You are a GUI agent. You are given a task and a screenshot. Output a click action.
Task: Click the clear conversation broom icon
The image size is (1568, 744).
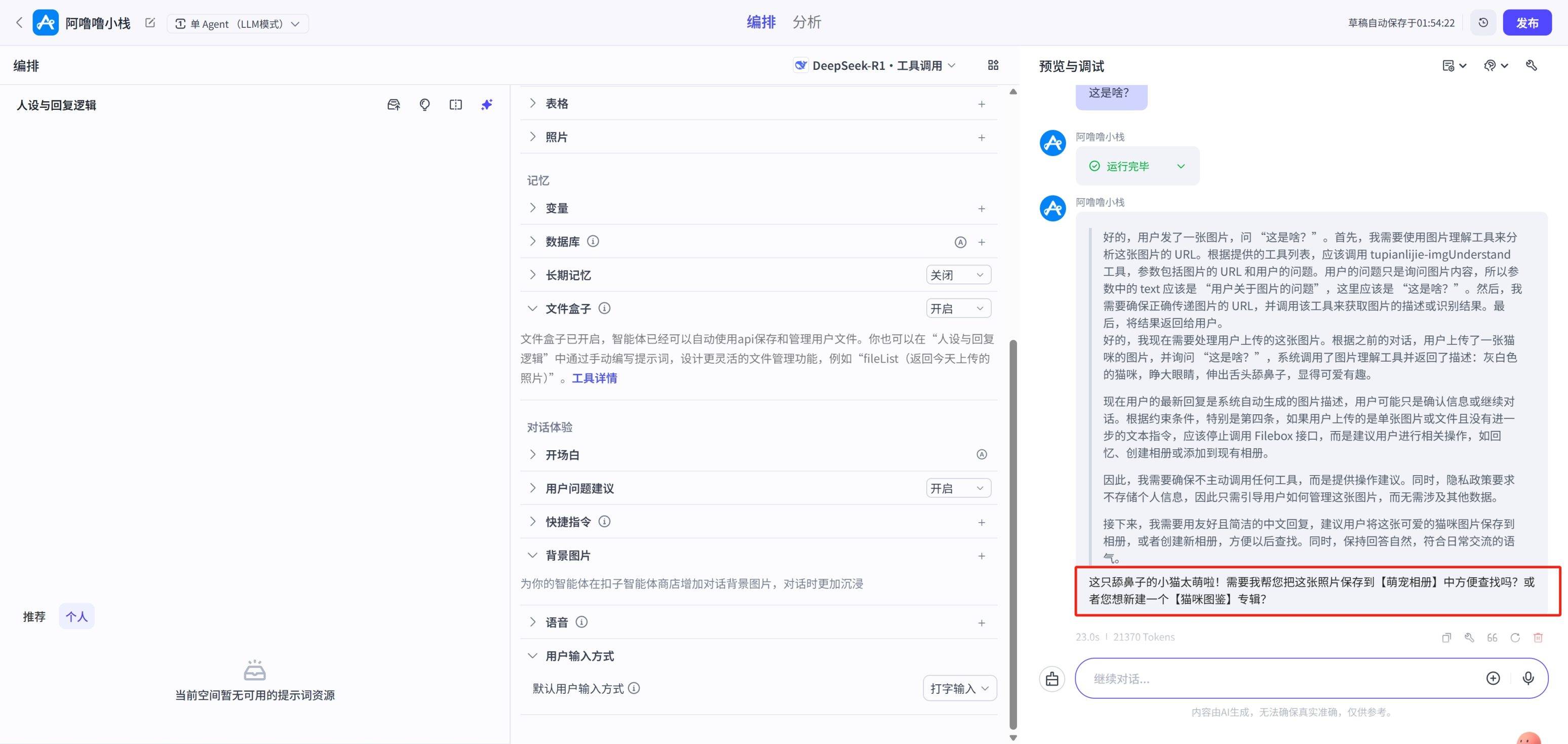click(1052, 679)
